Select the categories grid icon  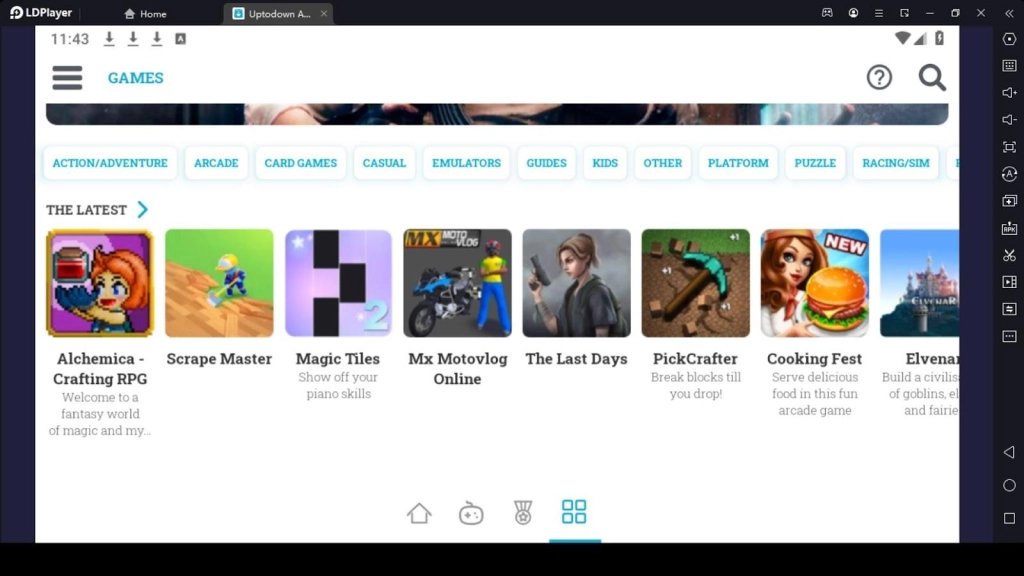574,512
